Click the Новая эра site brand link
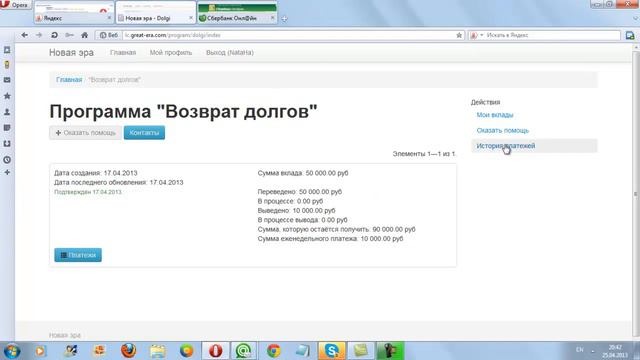Image resolution: width=640 pixels, height=360 pixels. point(71,53)
